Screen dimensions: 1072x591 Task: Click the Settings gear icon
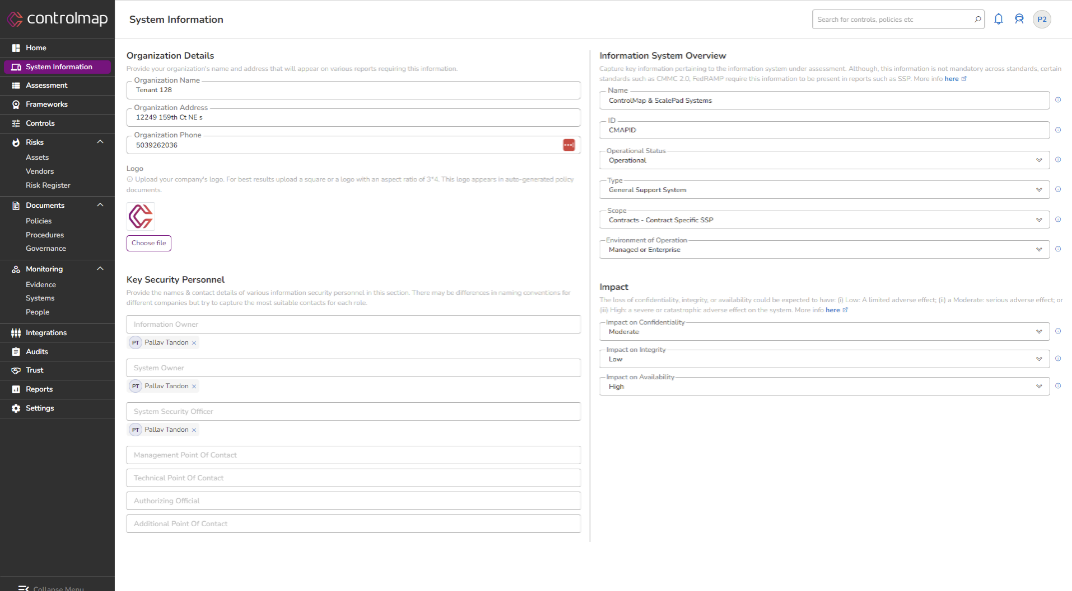click(x=14, y=408)
